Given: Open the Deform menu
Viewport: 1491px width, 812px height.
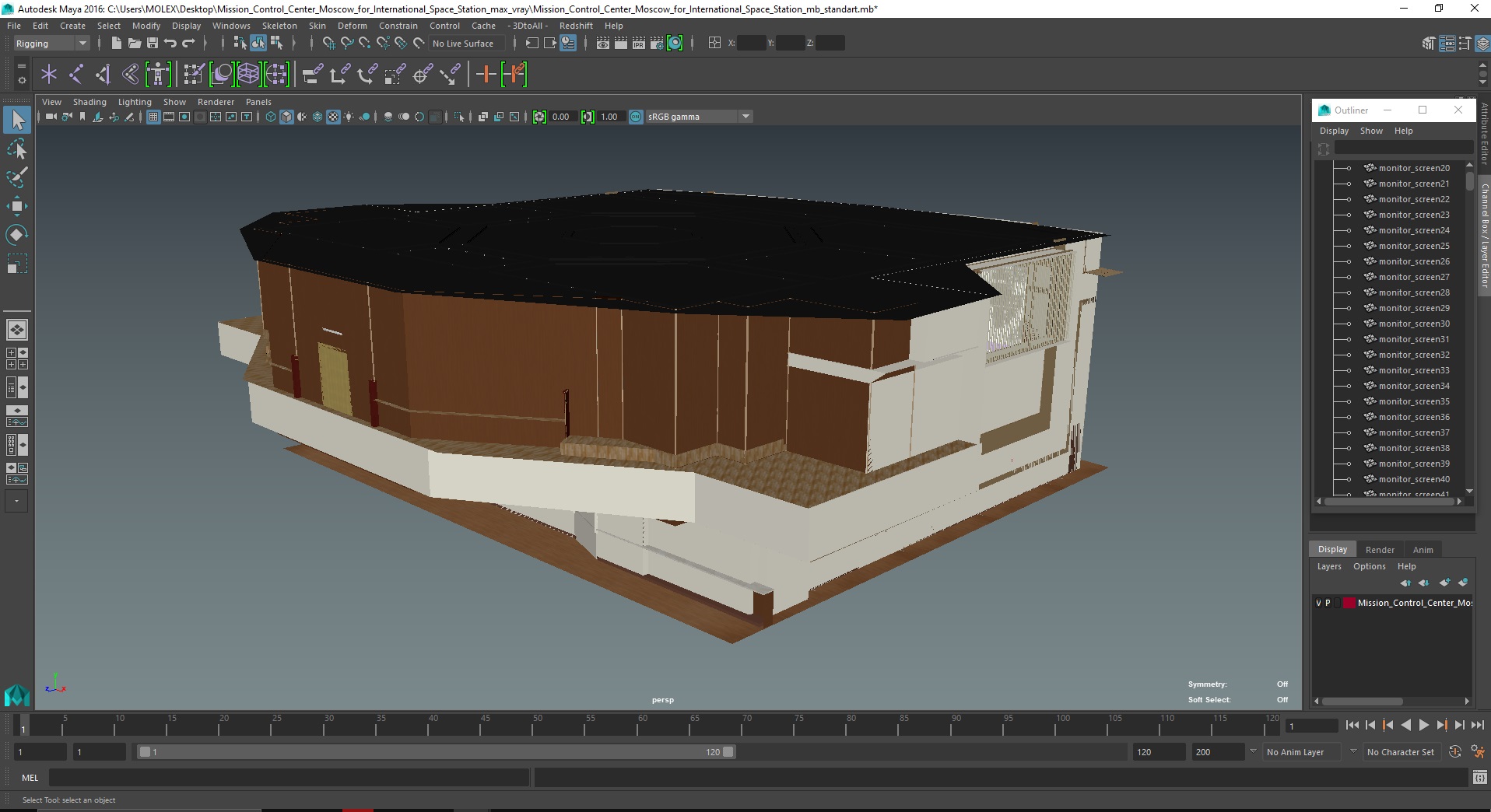Looking at the screenshot, I should coord(352,26).
